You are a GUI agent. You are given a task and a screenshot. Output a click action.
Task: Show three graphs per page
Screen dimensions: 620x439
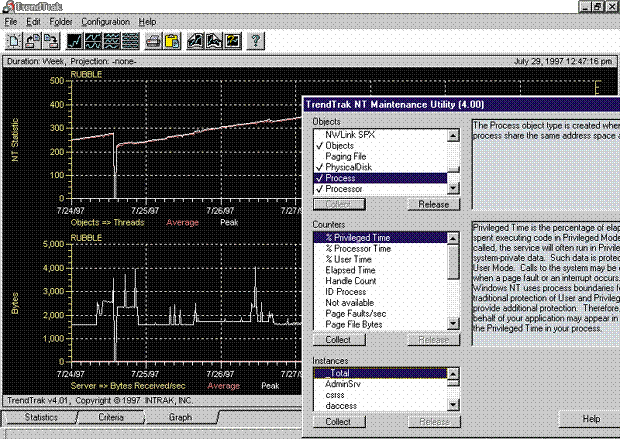point(112,41)
